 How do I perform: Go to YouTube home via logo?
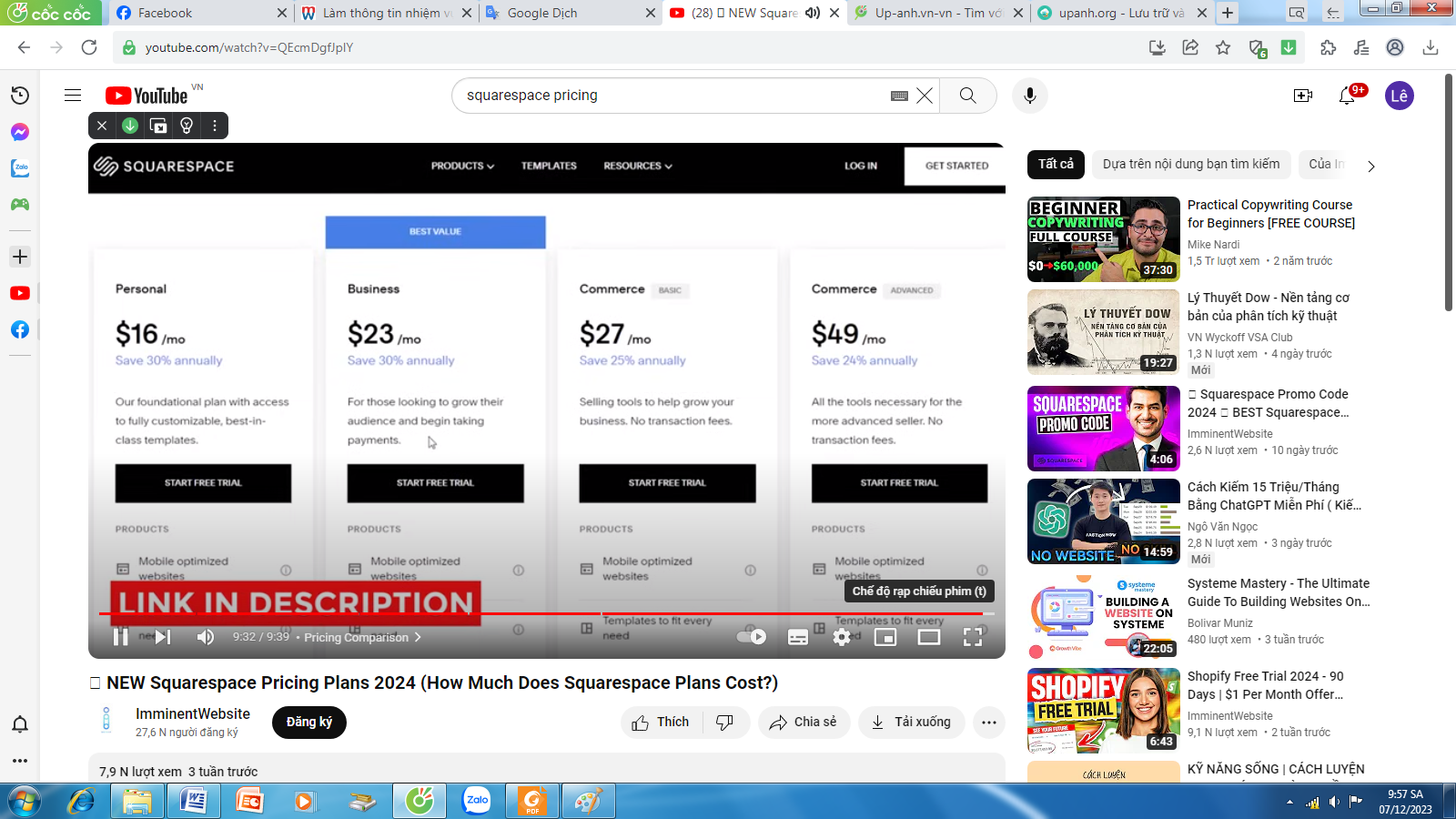pos(147,96)
